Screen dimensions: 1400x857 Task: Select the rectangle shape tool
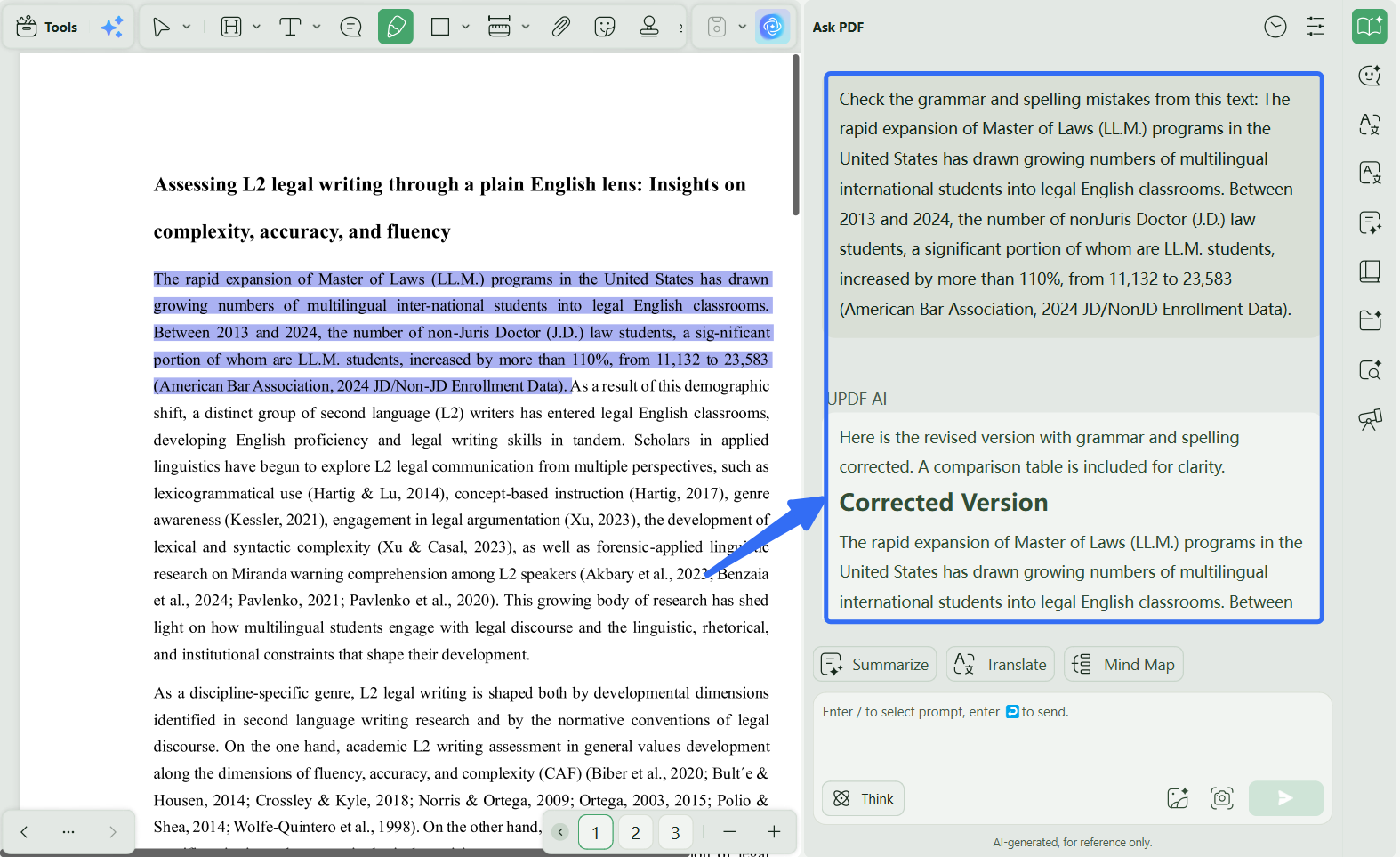(x=440, y=27)
